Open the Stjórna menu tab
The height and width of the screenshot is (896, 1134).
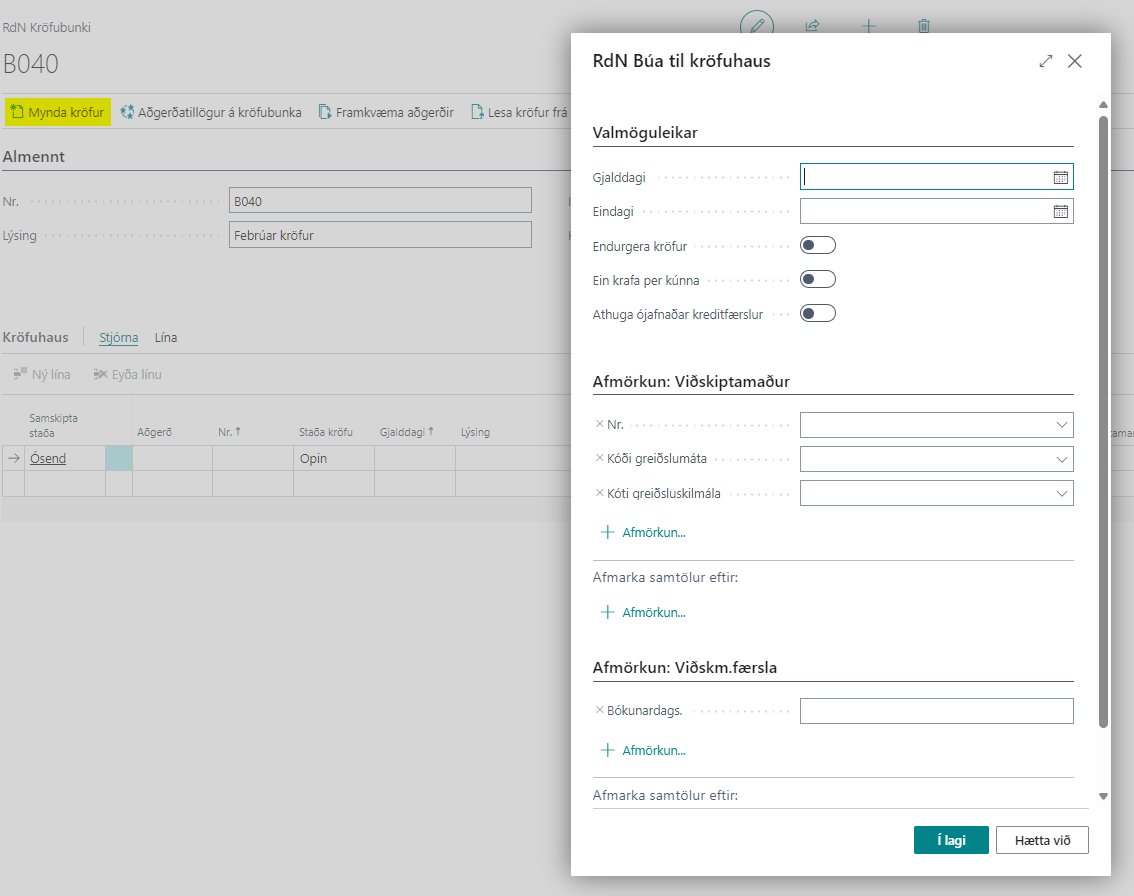[118, 338]
